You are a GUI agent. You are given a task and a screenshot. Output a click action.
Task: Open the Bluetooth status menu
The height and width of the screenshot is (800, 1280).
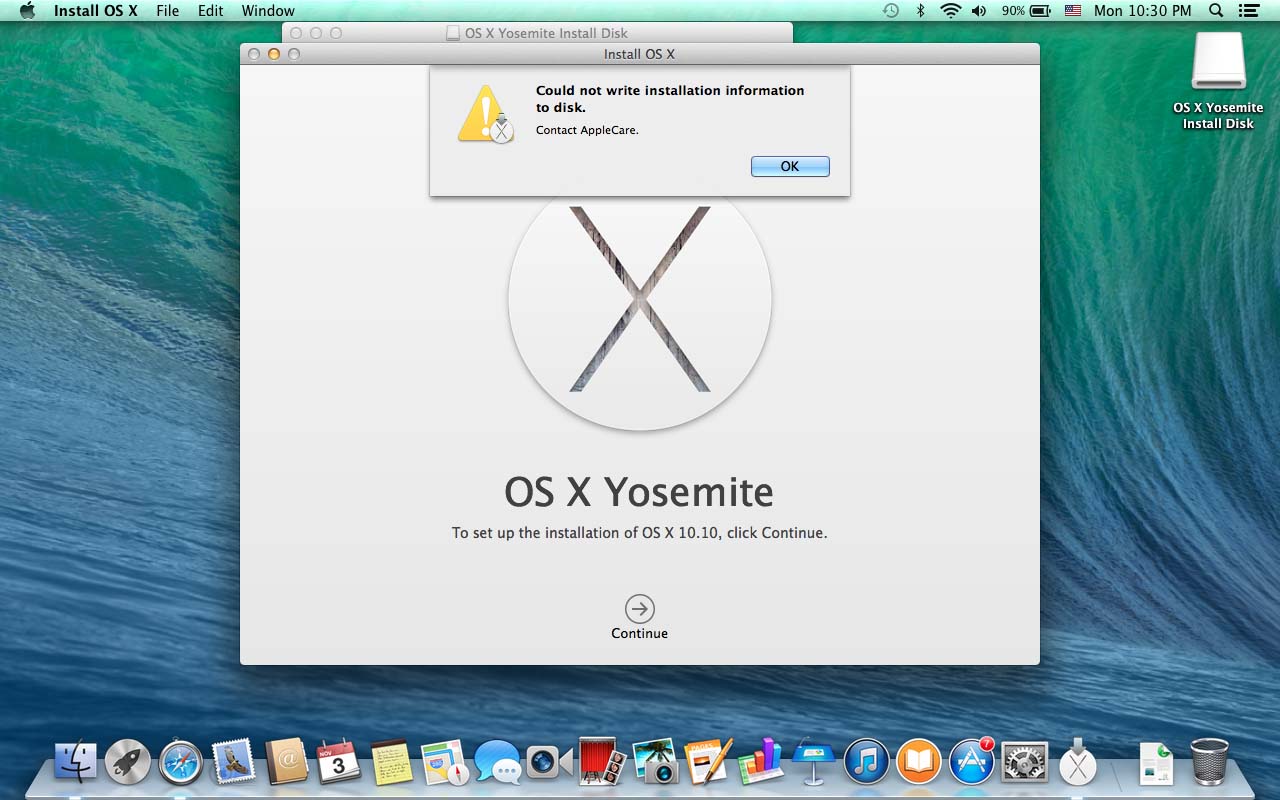point(921,11)
